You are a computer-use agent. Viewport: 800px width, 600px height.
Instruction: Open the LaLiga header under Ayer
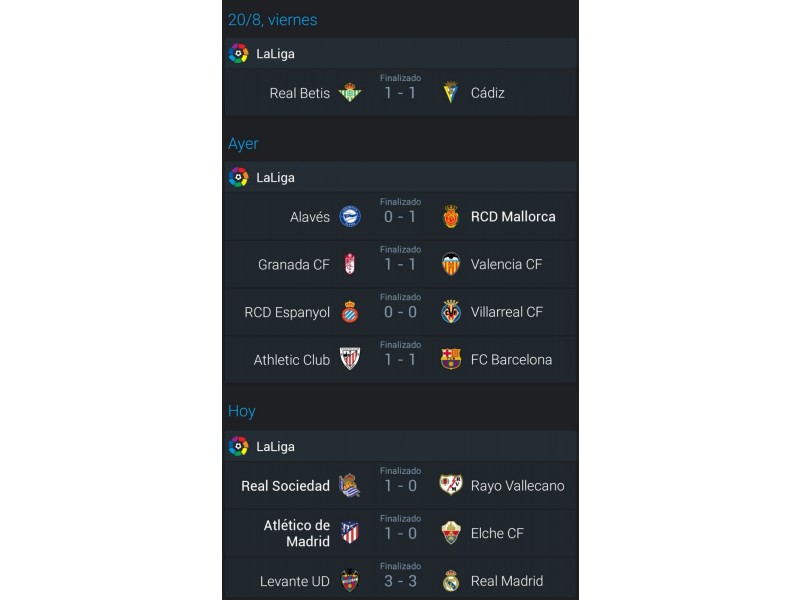[x=400, y=177]
